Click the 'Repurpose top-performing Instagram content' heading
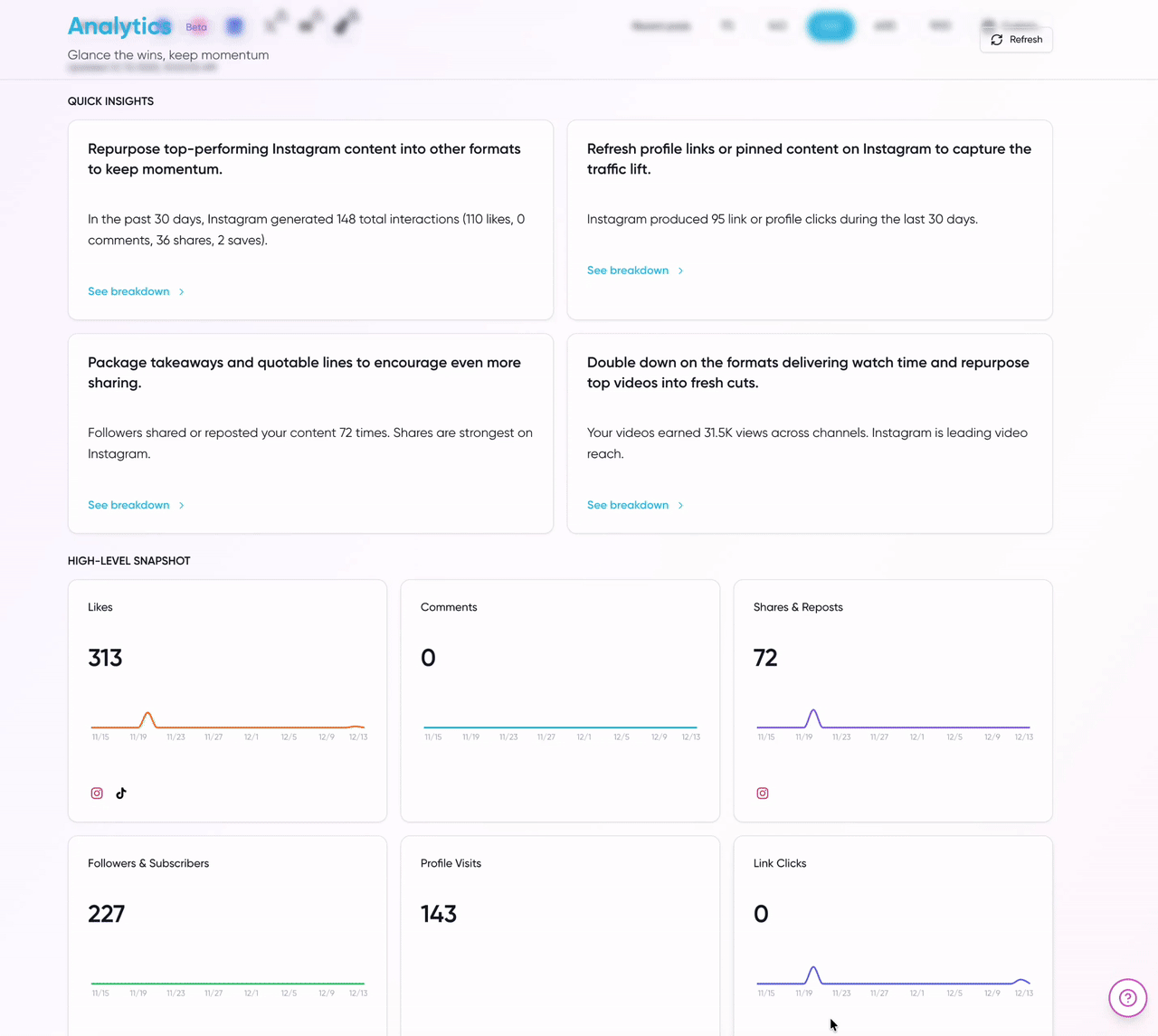The height and width of the screenshot is (1036, 1158). [304, 158]
